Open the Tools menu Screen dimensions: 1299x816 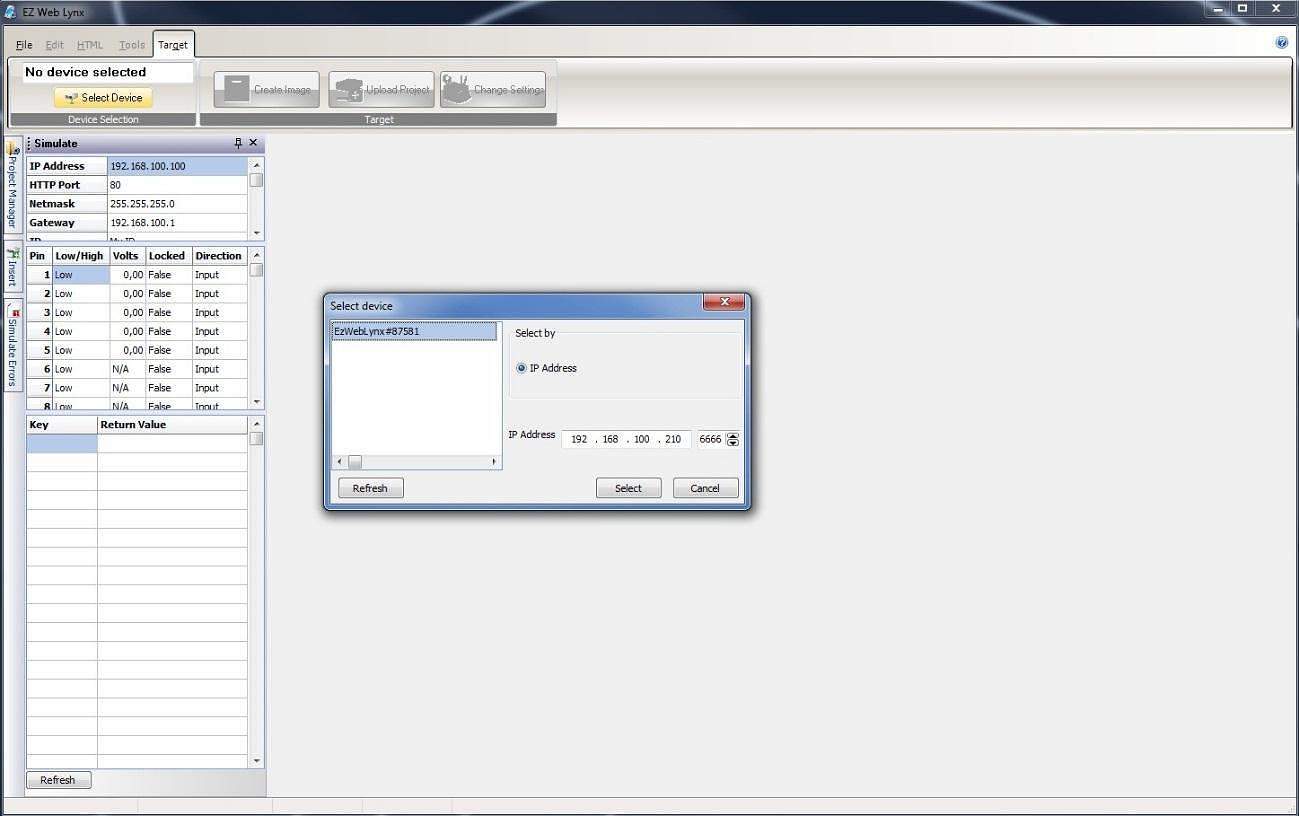coord(132,45)
